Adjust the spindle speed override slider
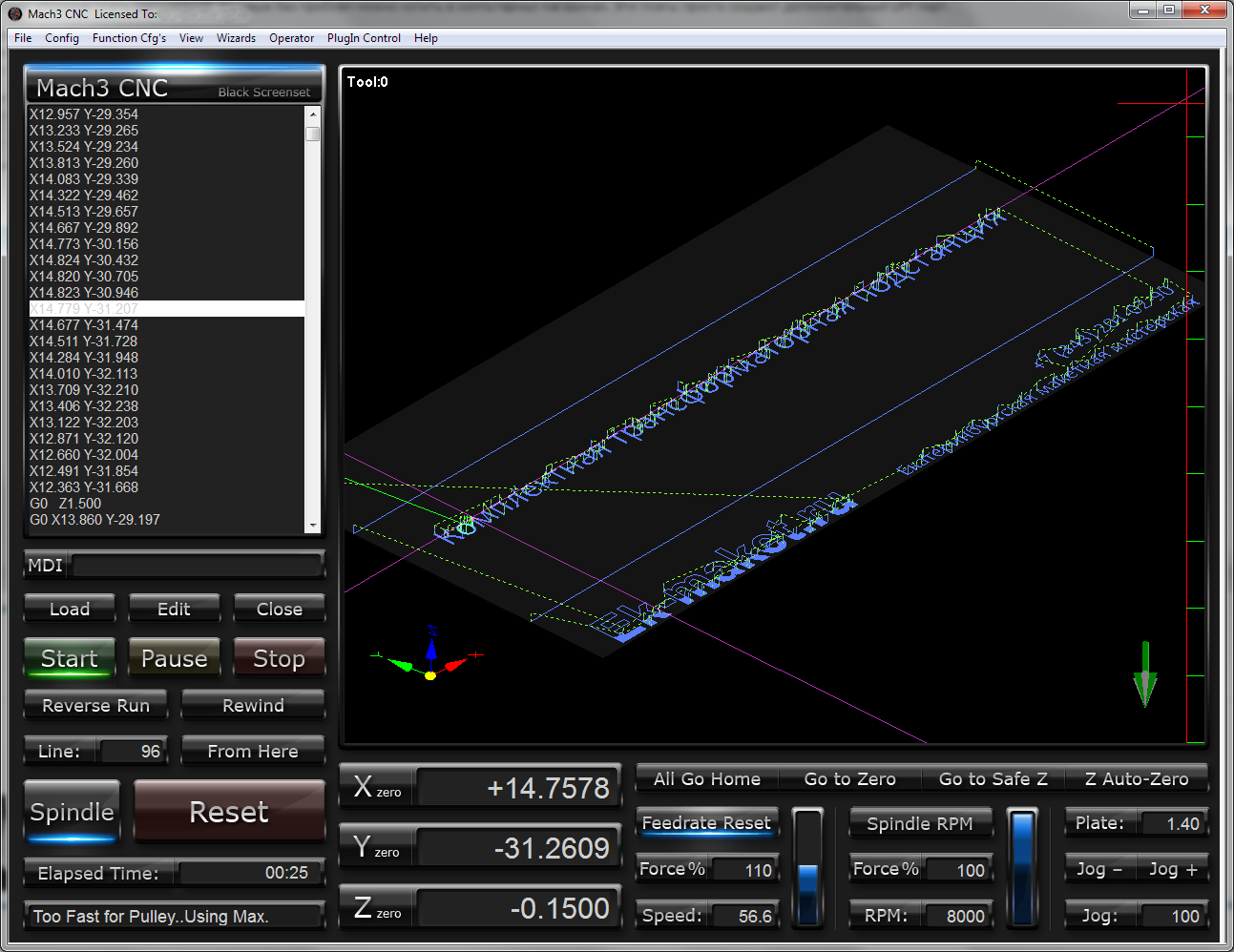 pos(1022,868)
